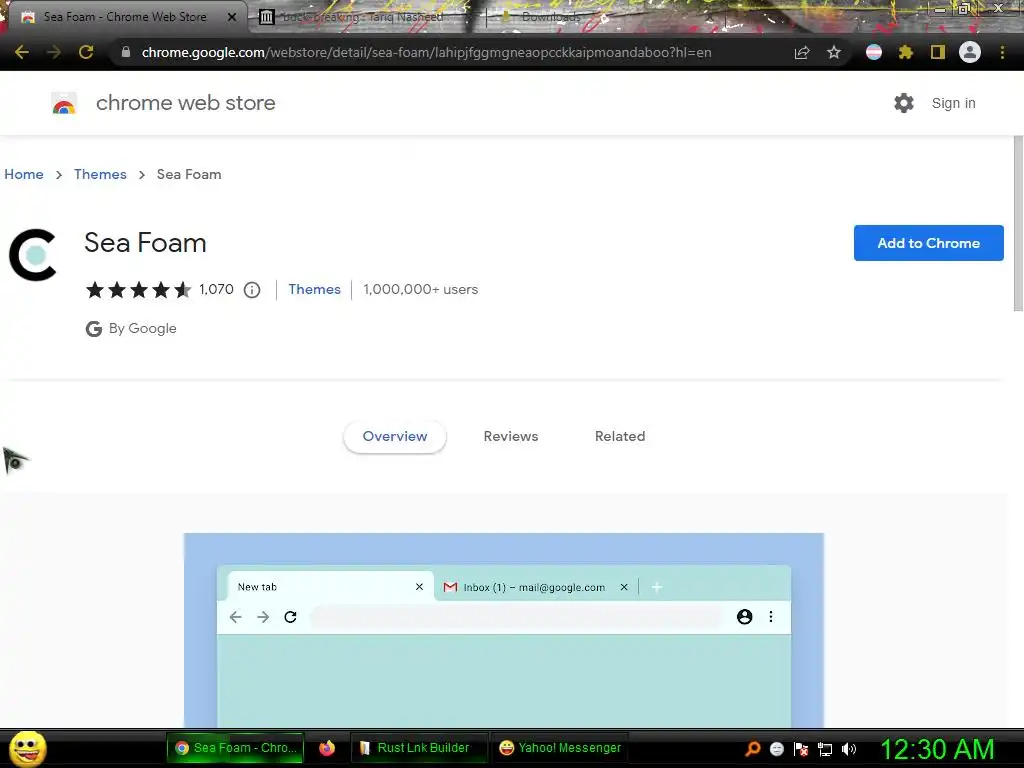Viewport: 1024px width, 768px height.
Task: Click the 1,070 ratings count
Action: click(x=216, y=289)
